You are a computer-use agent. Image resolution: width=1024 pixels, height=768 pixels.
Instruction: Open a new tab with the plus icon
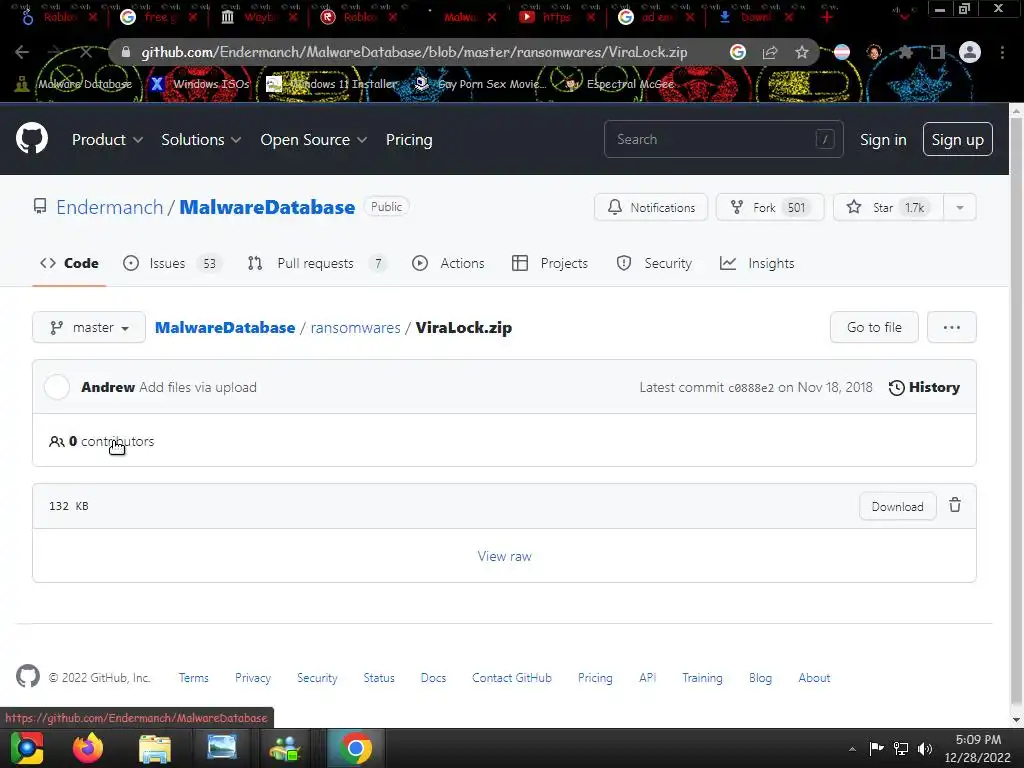click(x=827, y=17)
